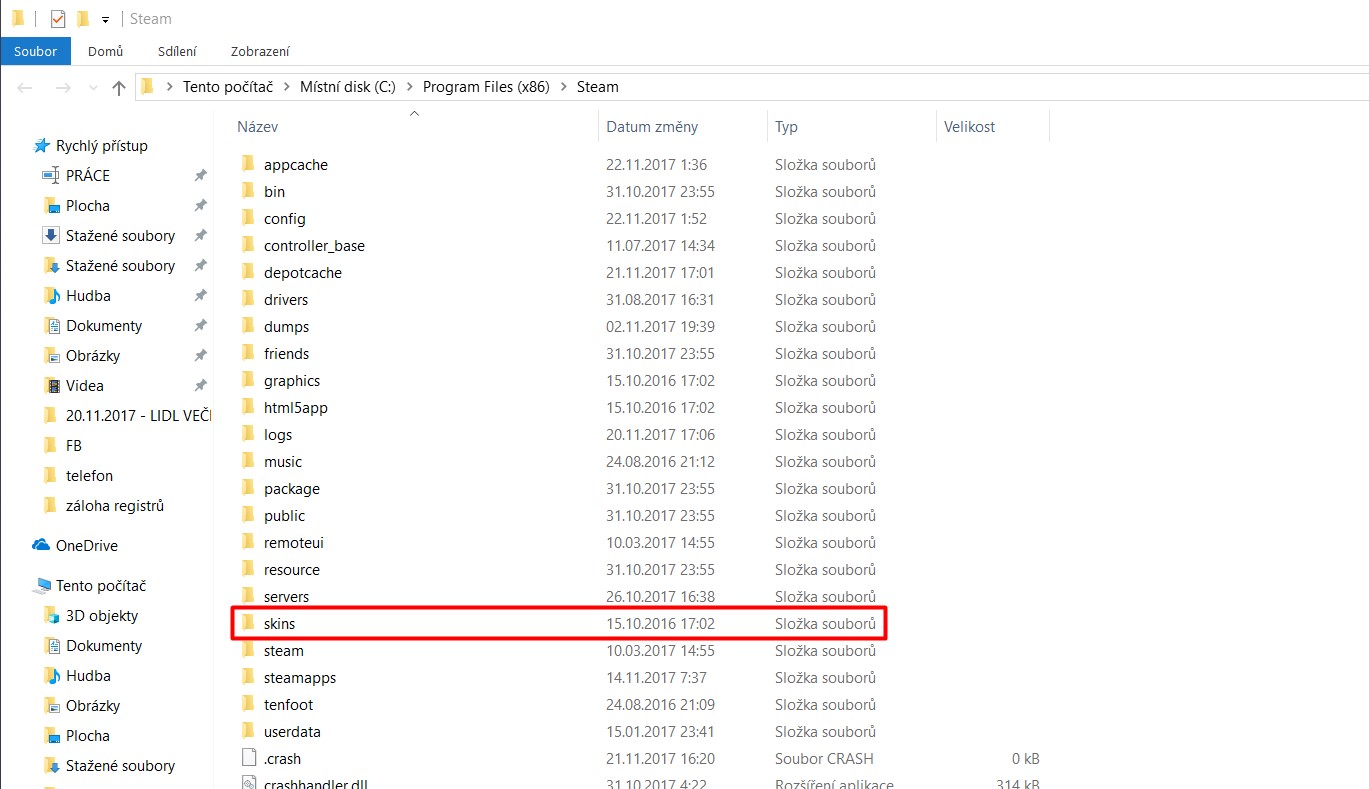
Task: Click the Forward navigation arrow
Action: pos(62,88)
